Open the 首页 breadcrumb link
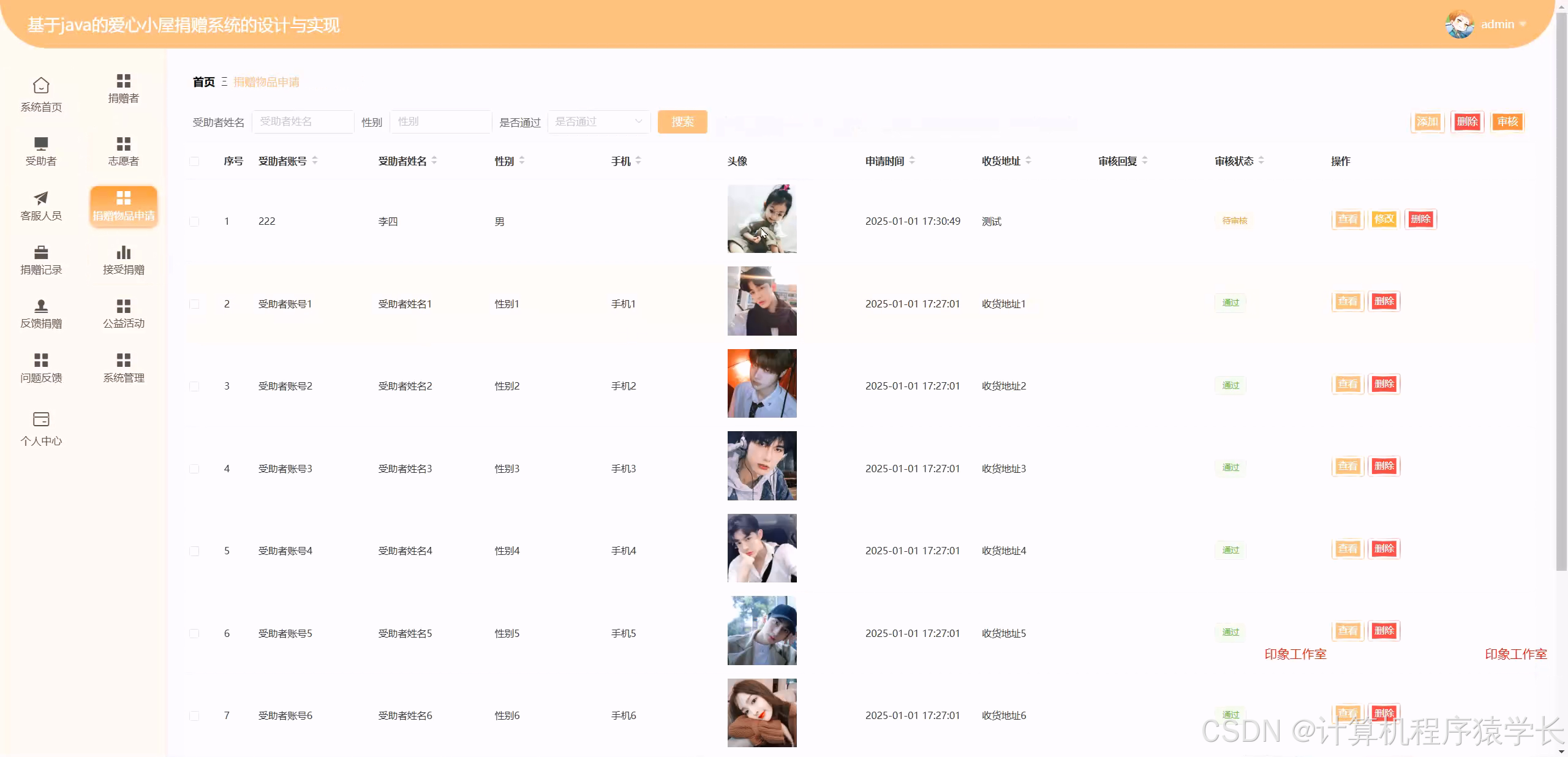 pyautogui.click(x=203, y=81)
